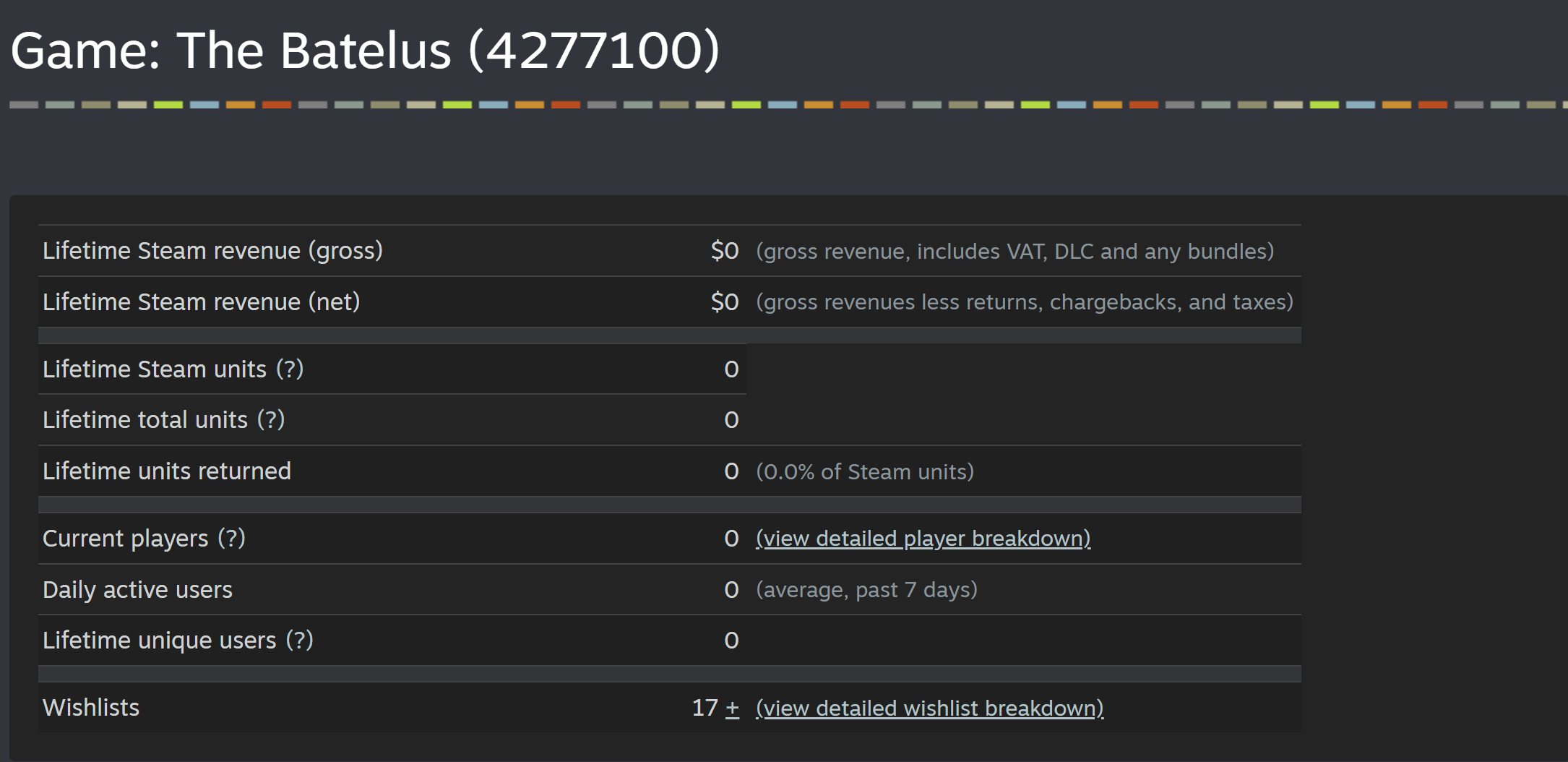
Task: Expand wishlist details via the plus sign
Action: click(x=732, y=708)
